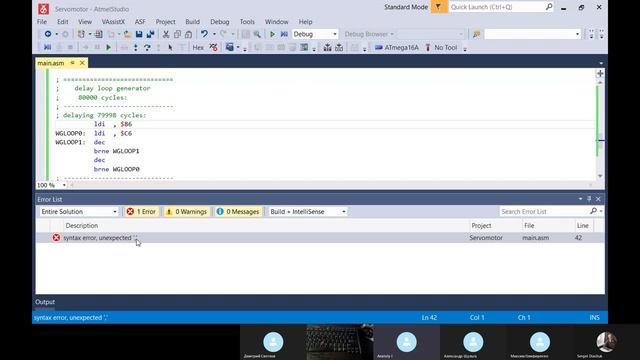640x360 pixels.
Task: Expand the Undo history dropdown arrow
Action: coord(214,34)
